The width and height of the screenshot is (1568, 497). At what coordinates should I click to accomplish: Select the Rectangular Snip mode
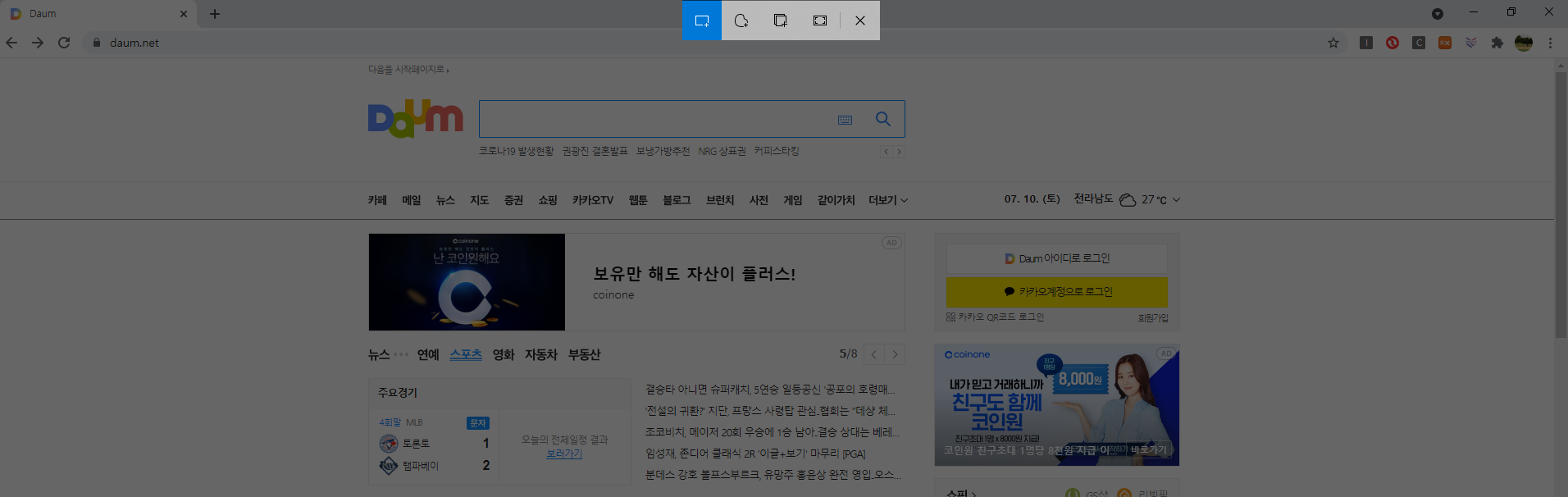(x=702, y=21)
